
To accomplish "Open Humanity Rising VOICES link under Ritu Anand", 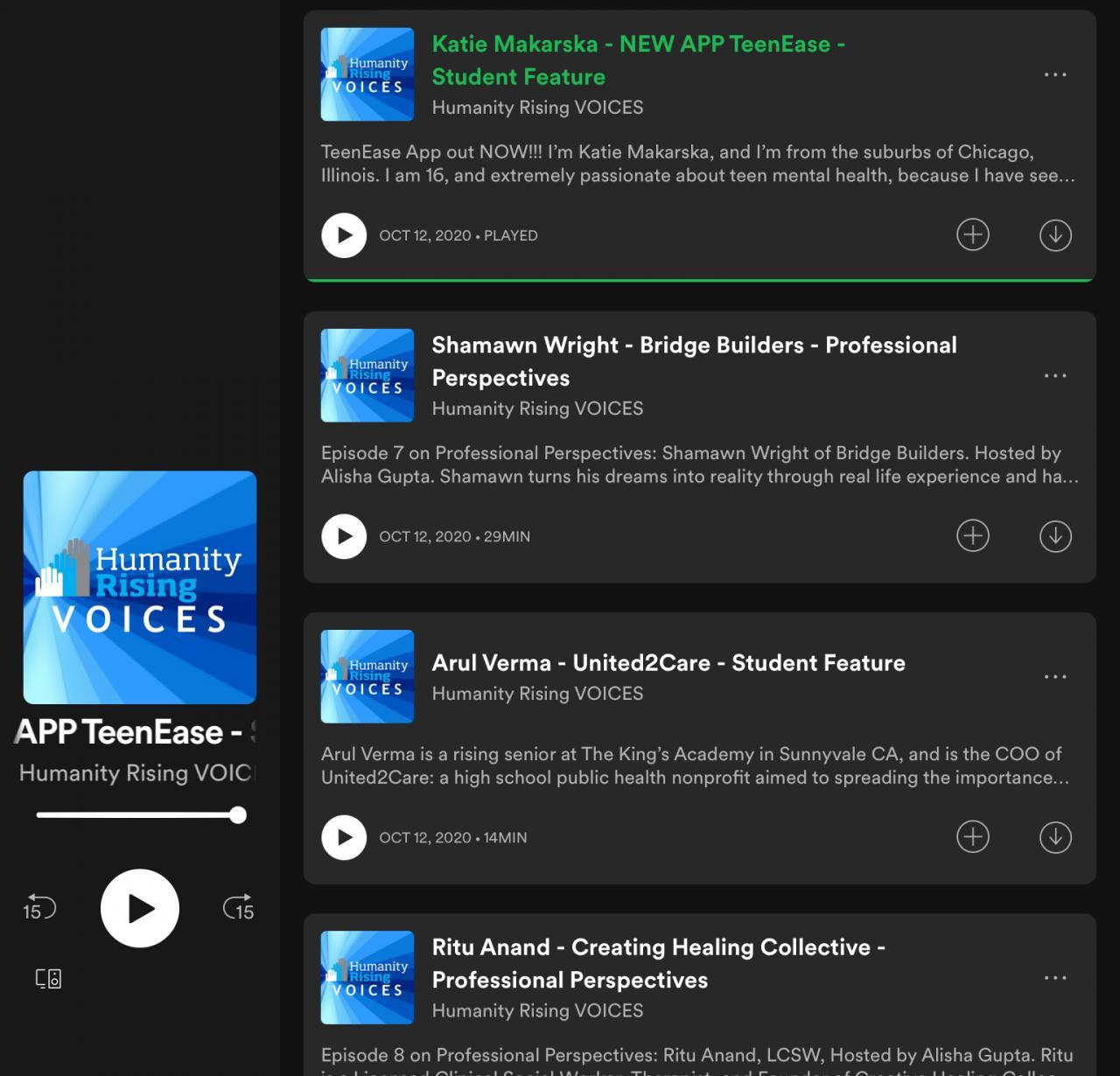I will point(537,1010).
